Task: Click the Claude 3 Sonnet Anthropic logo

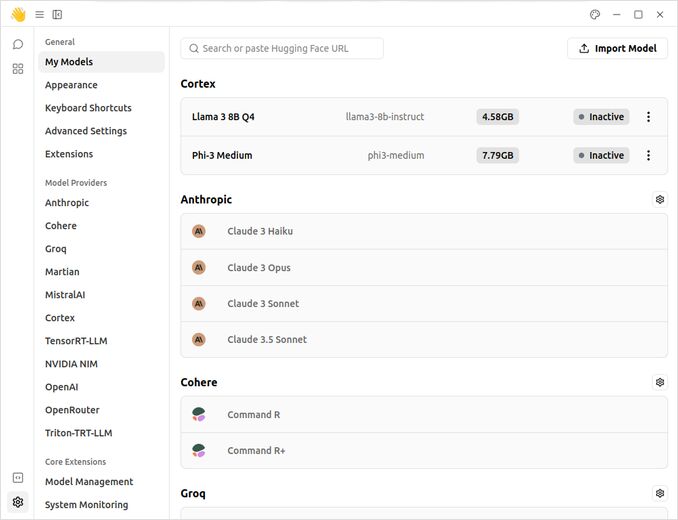Action: coord(199,303)
